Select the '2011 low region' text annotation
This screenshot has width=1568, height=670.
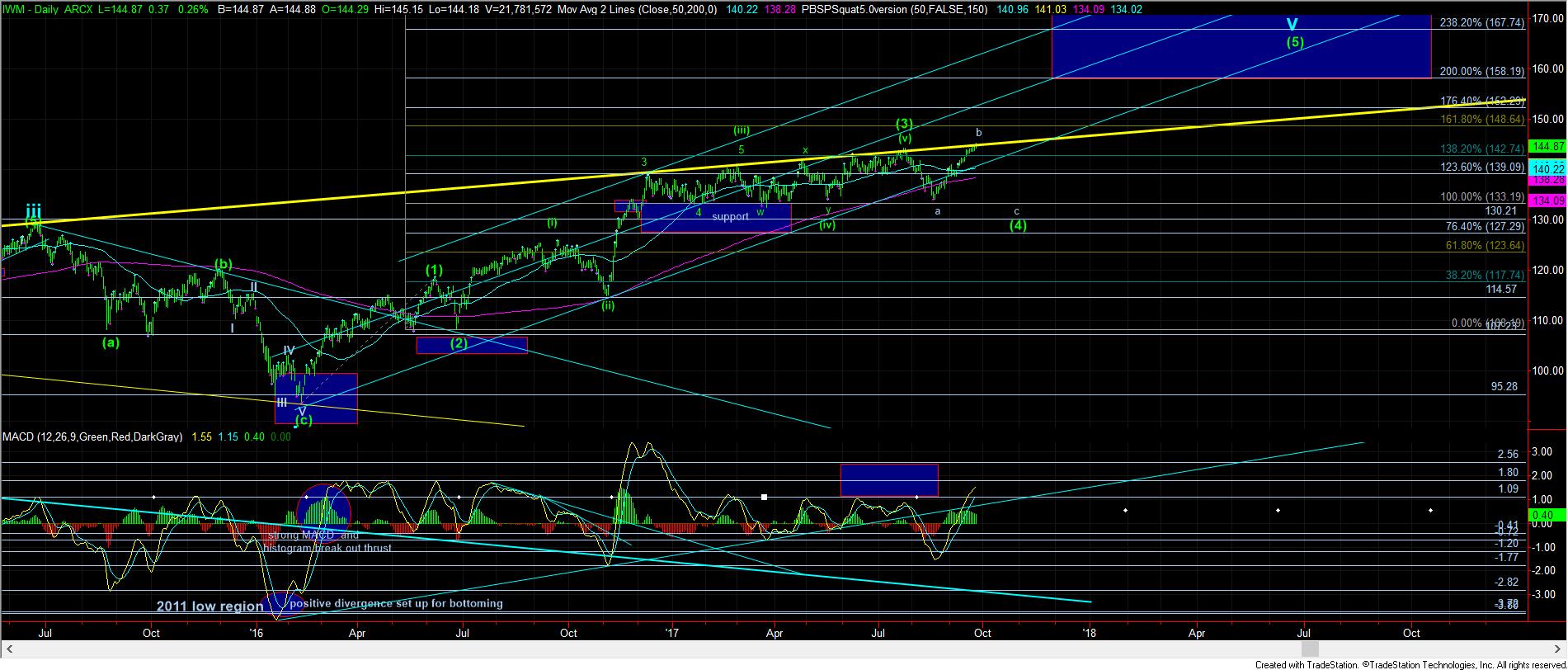(x=210, y=606)
